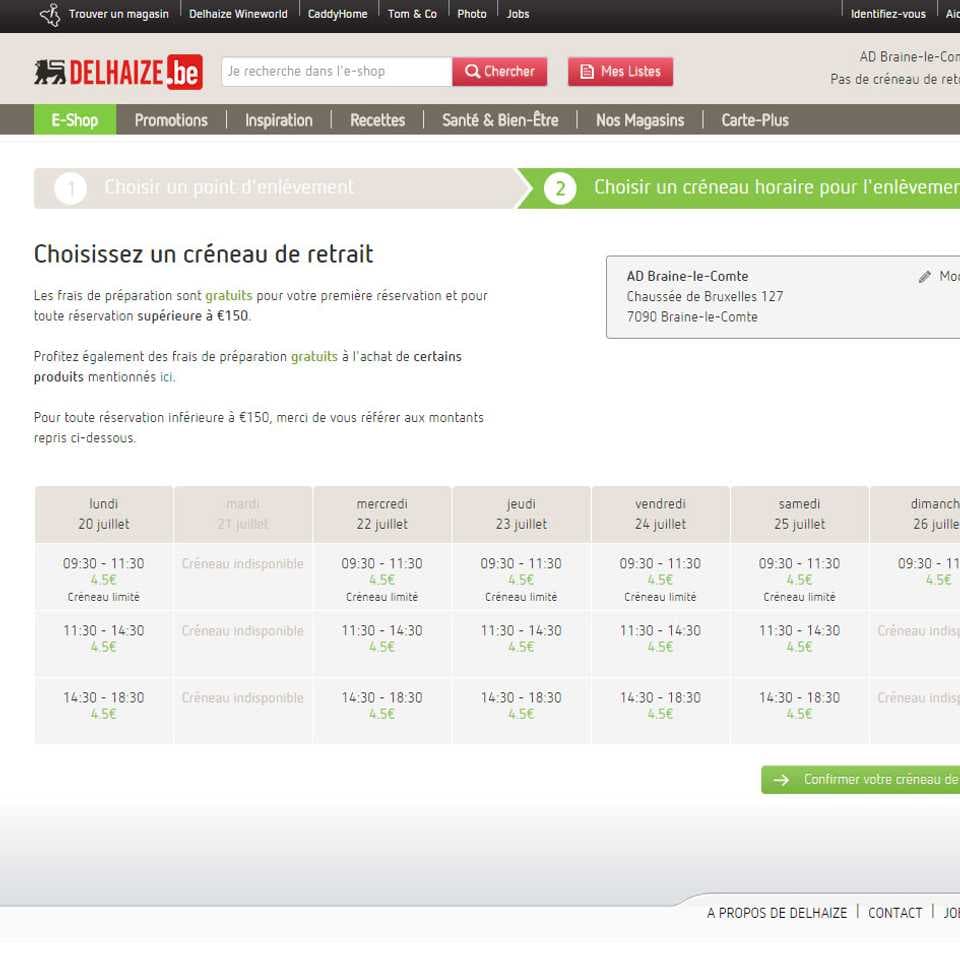Choose jeudi 23 juillet 11:30 - 14:30 slot

pos(521,643)
